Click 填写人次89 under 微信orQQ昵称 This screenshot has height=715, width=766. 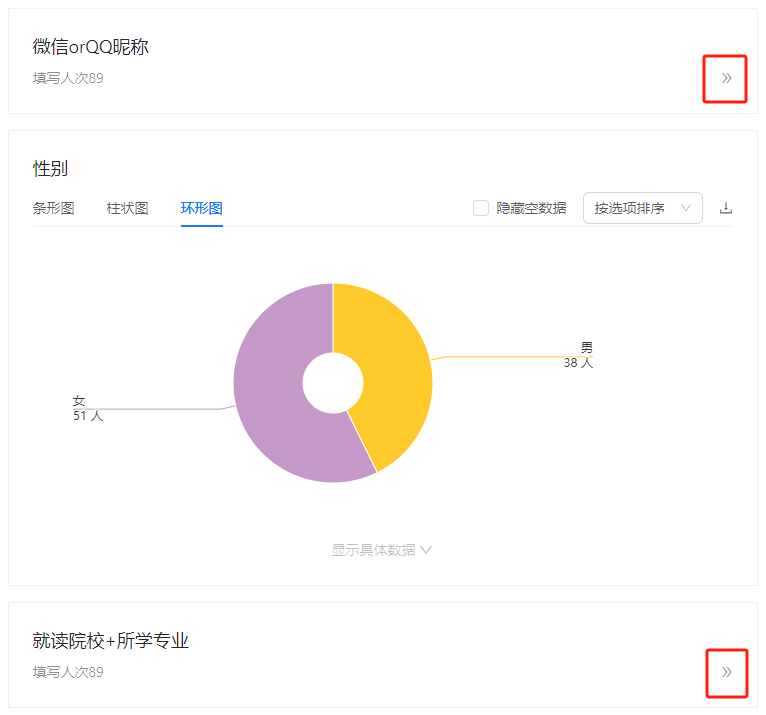coord(68,78)
